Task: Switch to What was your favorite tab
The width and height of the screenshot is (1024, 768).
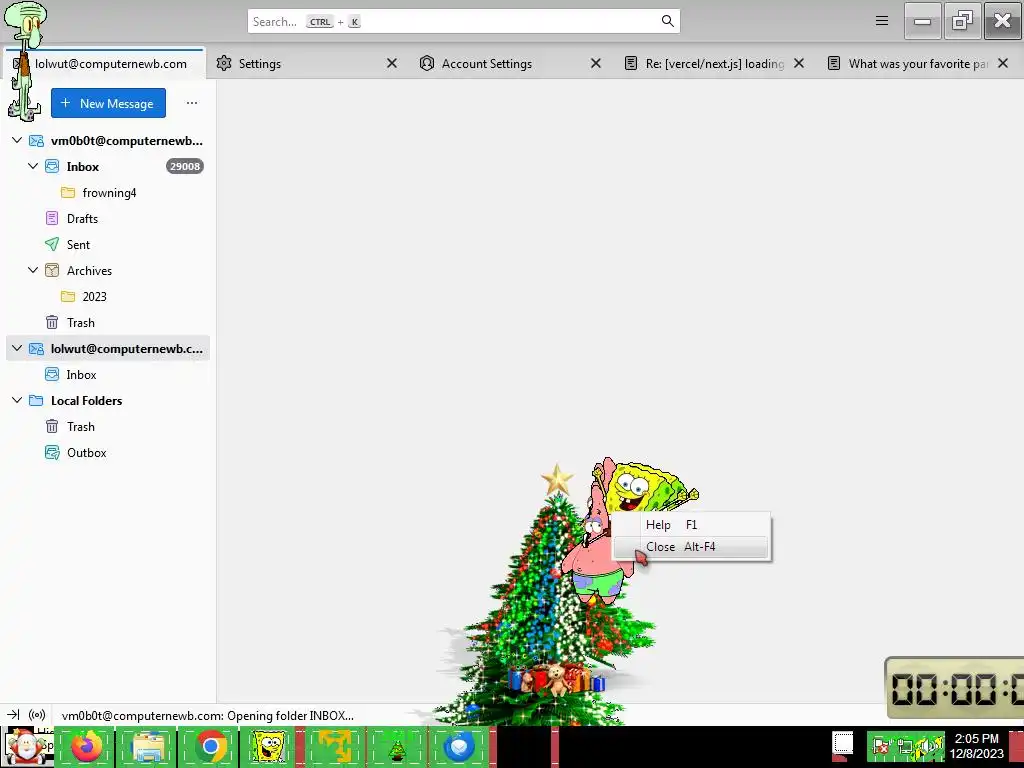Action: [x=918, y=63]
